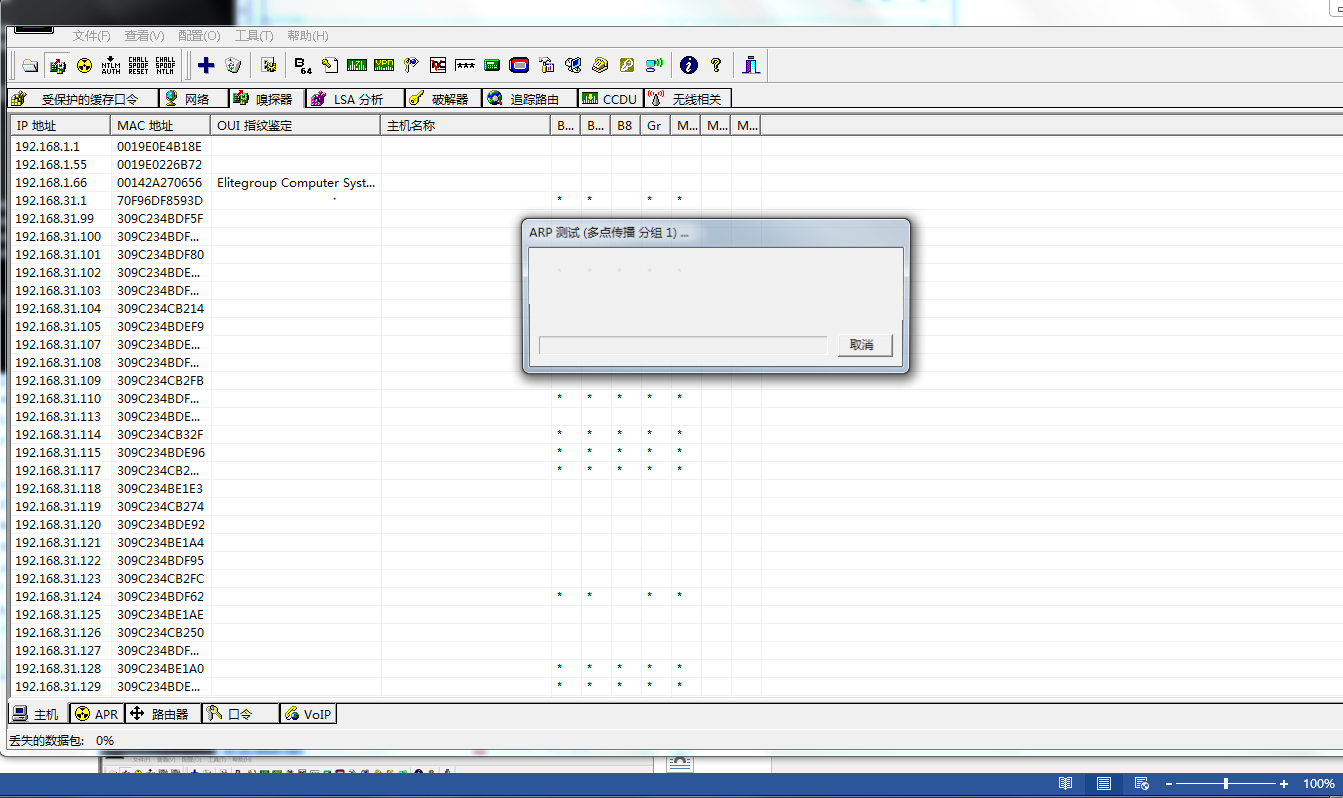This screenshot has height=798, width=1343.
Task: Toggle the Start/Stop APR radiation icon
Action: tap(84, 65)
